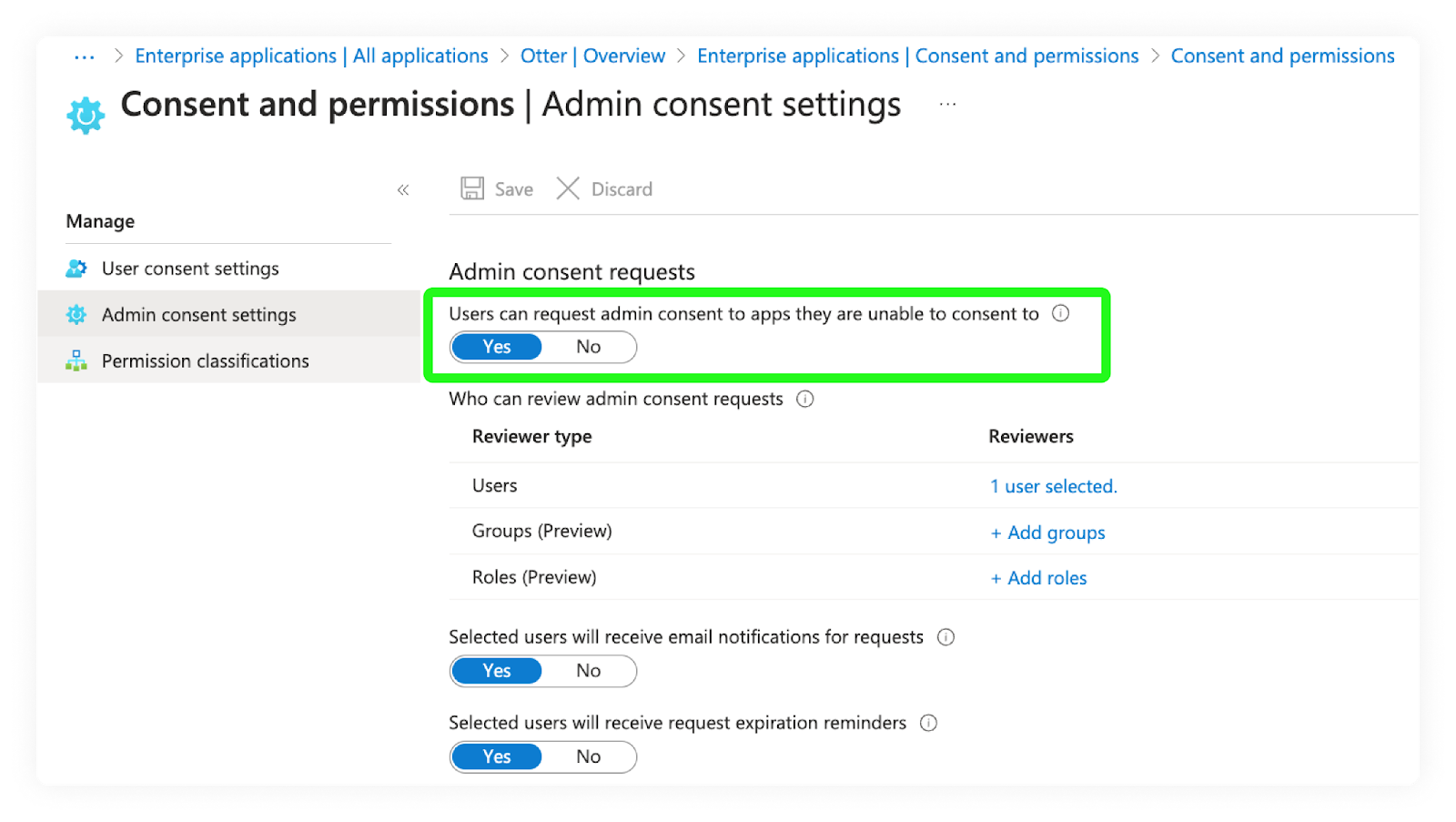Collapse the Manage sidebar with double chevron
Screen dimensions: 1456x822
403,189
